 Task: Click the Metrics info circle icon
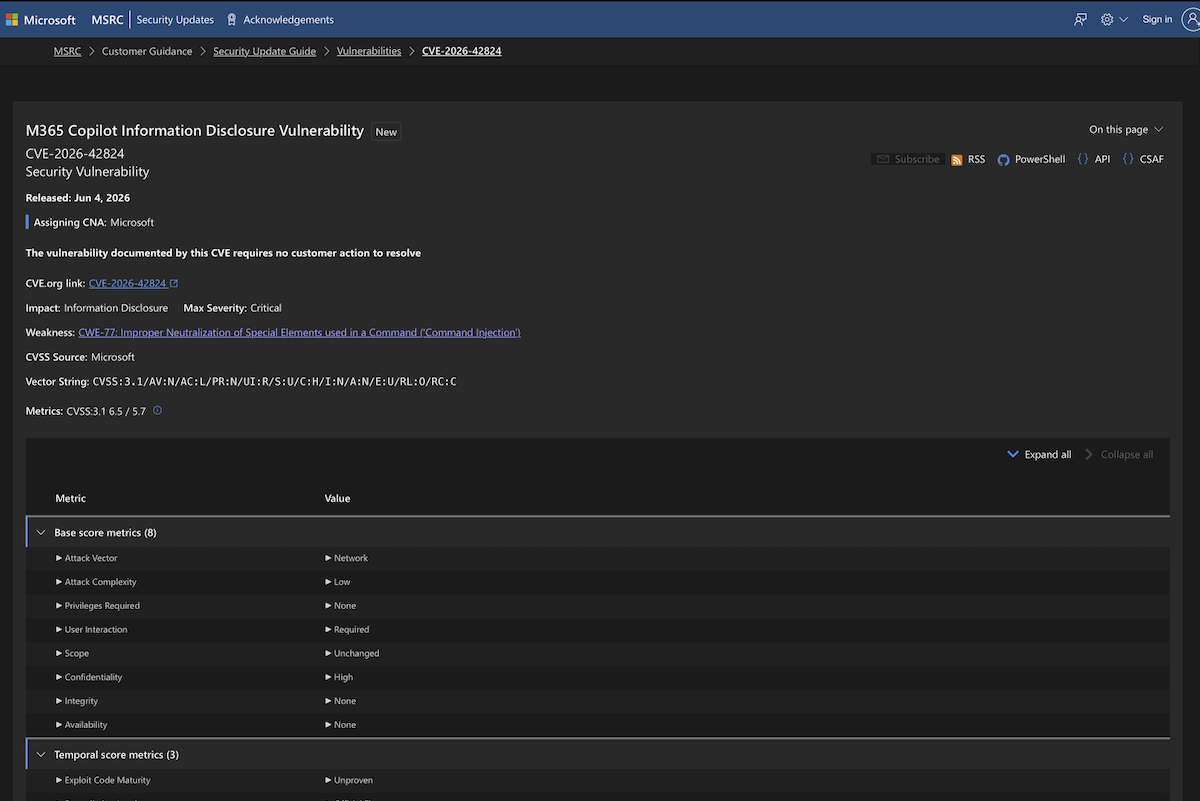click(x=157, y=410)
